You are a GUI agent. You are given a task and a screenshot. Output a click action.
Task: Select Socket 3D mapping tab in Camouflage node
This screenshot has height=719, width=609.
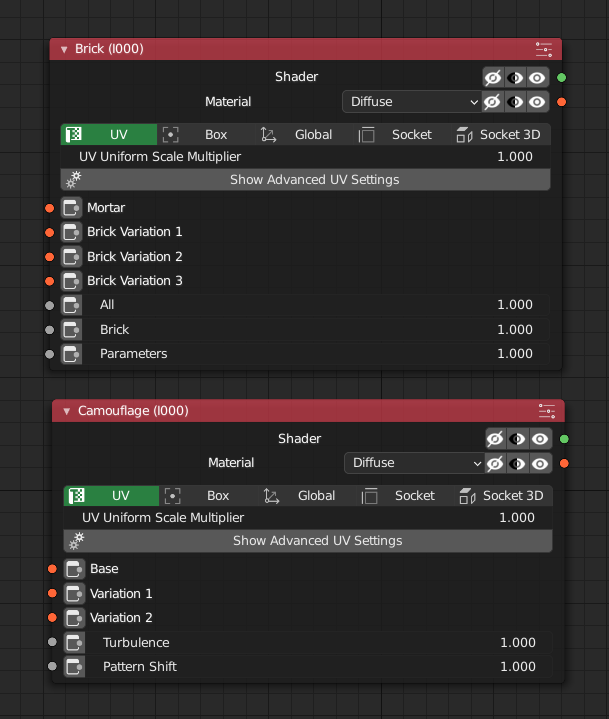tap(504, 496)
